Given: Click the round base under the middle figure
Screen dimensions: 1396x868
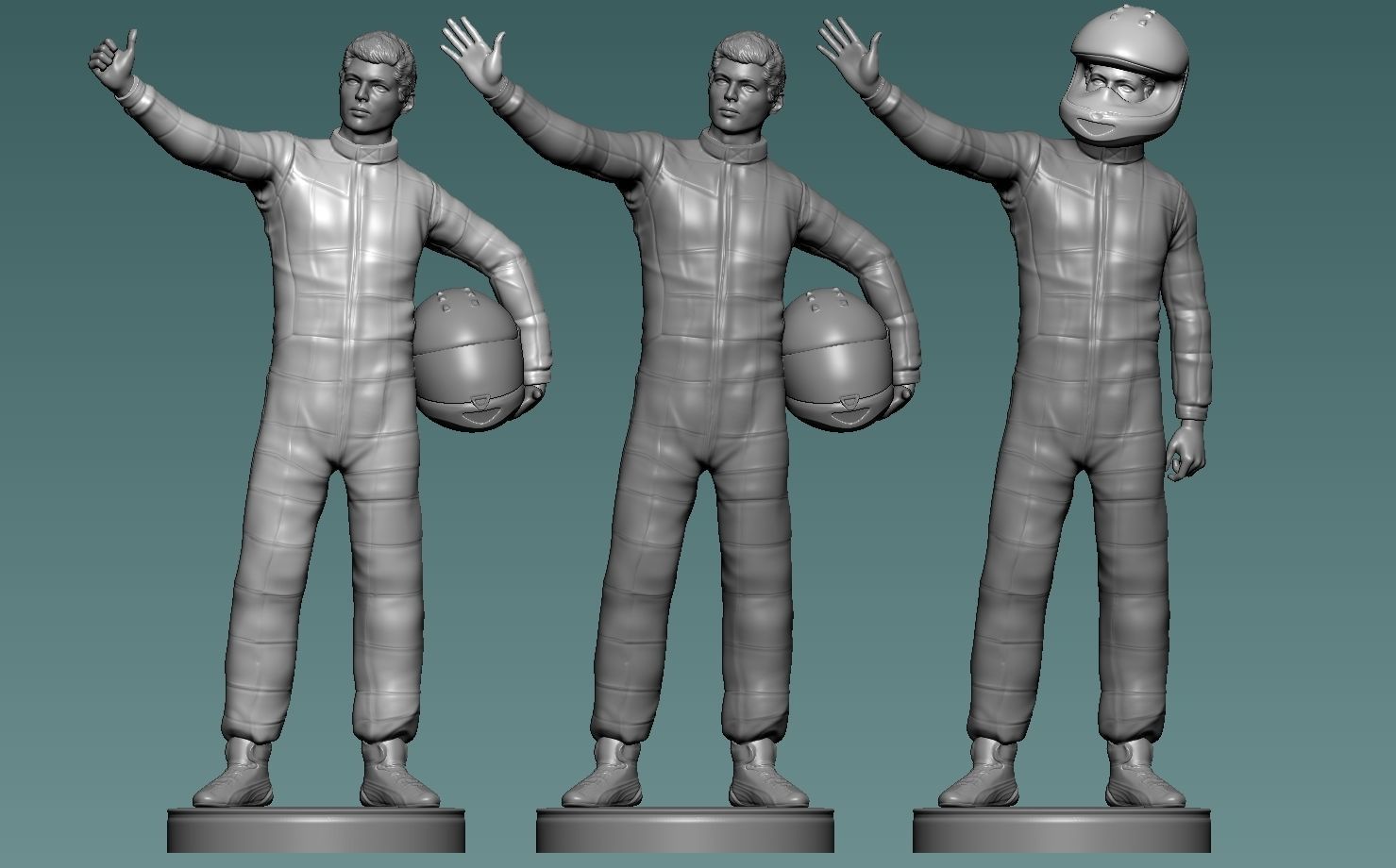Looking at the screenshot, I should (686, 829).
